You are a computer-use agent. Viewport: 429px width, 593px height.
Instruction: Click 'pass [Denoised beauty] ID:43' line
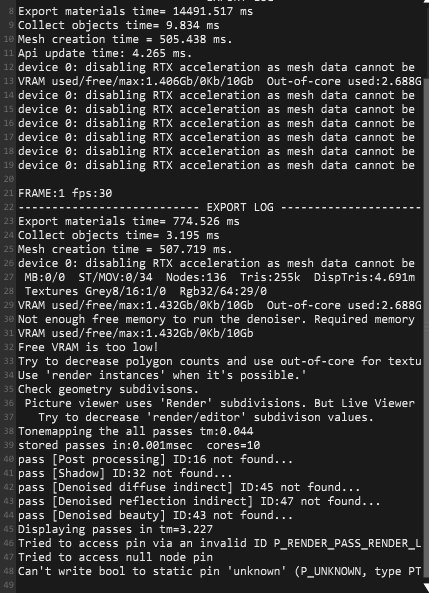click(x=155, y=515)
